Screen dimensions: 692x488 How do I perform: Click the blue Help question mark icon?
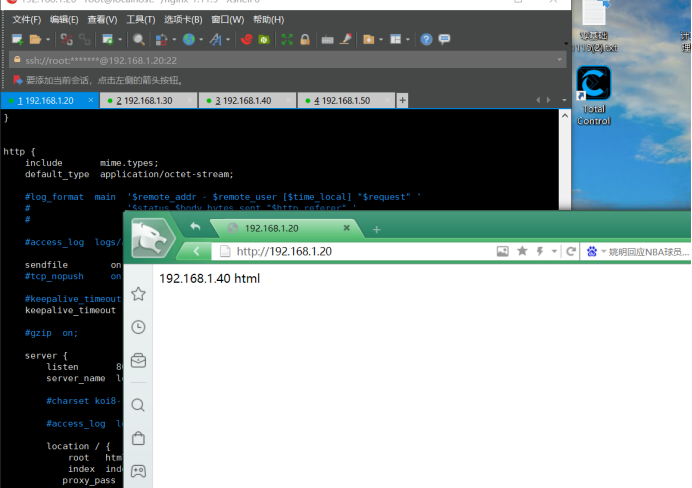click(x=426, y=40)
